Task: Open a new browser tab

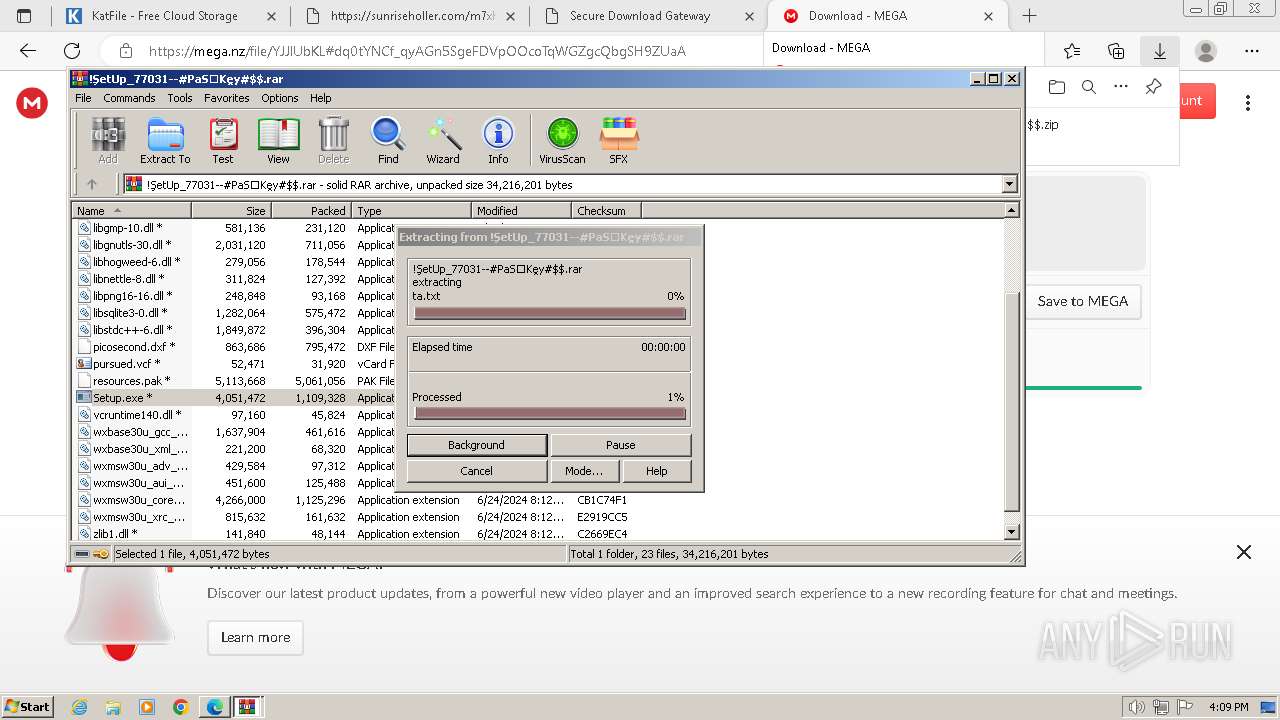Action: pos(1029,16)
